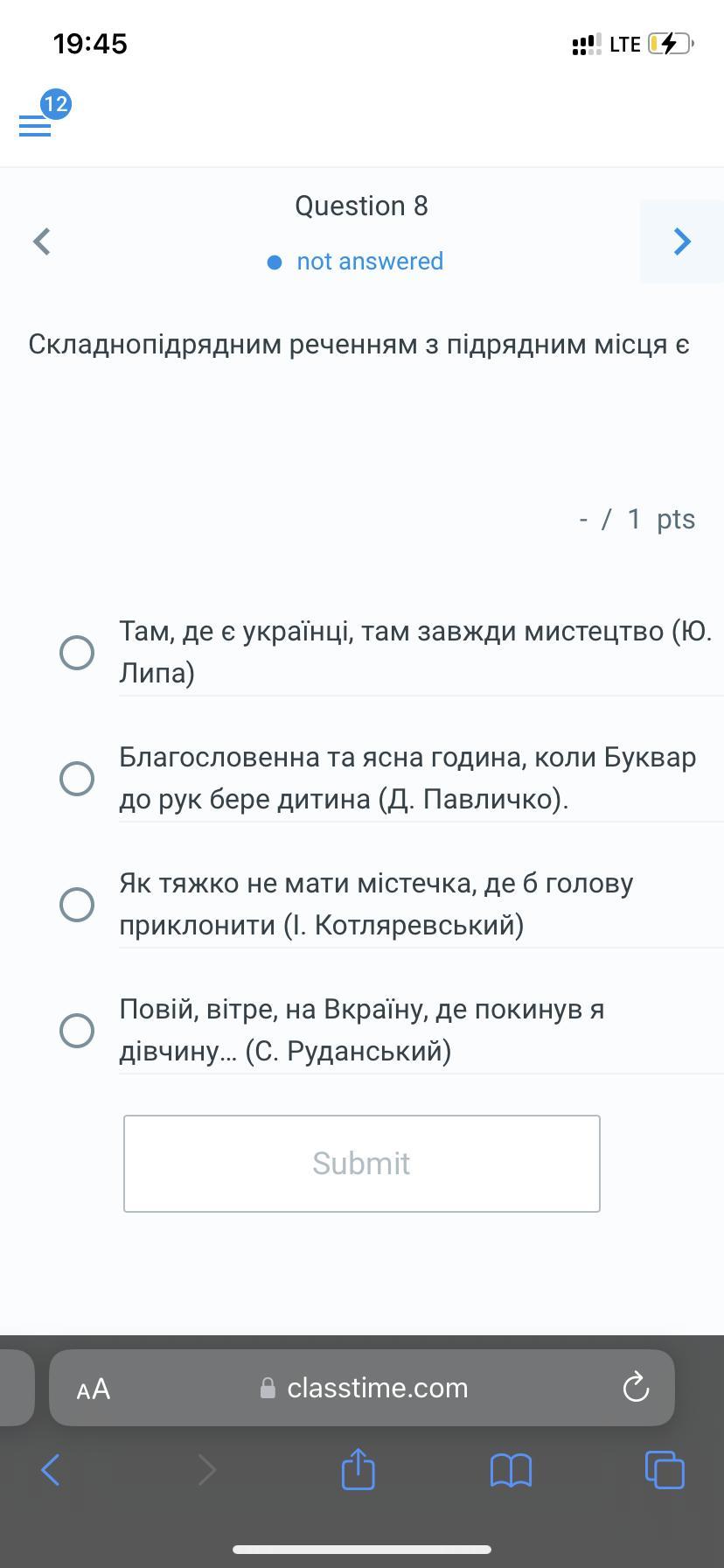Screen dimensions: 724x1568
Task: Open the AA reader text options
Action: [x=94, y=1389]
